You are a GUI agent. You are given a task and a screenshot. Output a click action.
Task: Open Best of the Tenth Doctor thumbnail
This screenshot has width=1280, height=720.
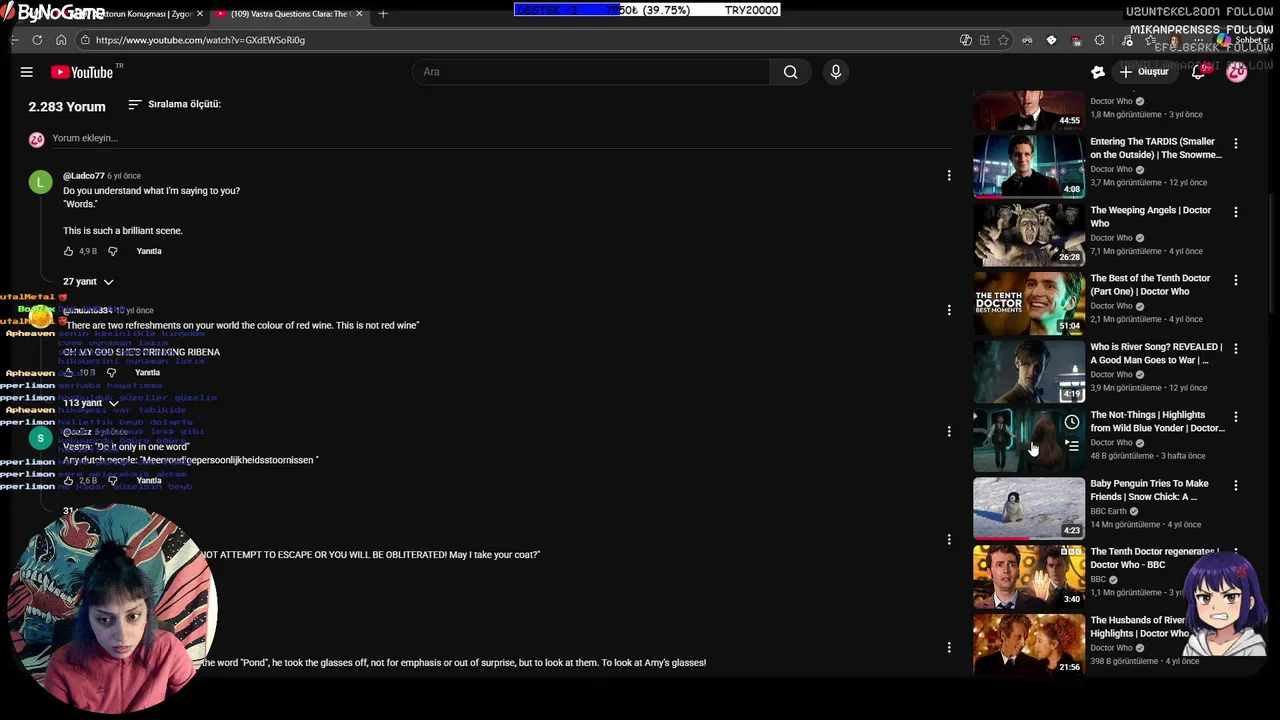[x=1029, y=303]
